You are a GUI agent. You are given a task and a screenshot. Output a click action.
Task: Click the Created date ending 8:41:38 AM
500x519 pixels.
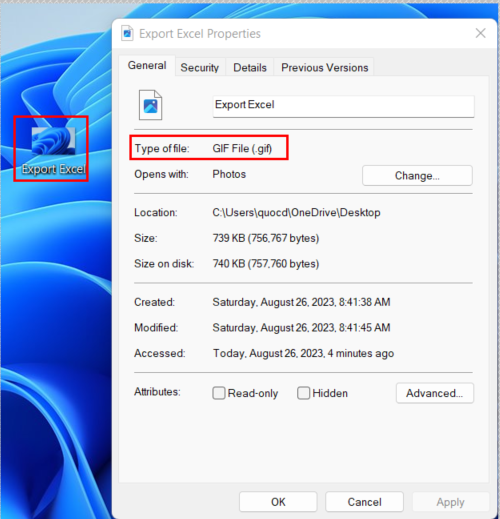(301, 302)
